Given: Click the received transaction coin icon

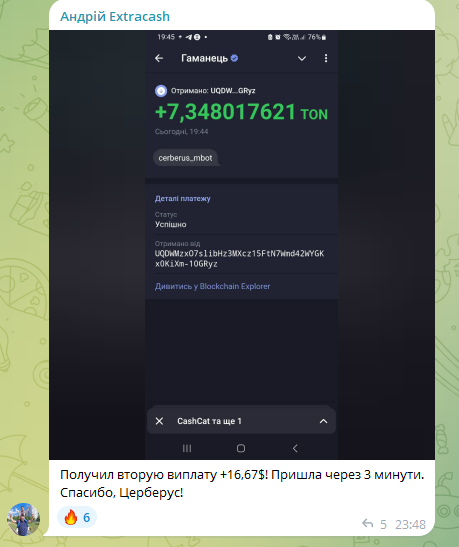Looking at the screenshot, I should [161, 91].
